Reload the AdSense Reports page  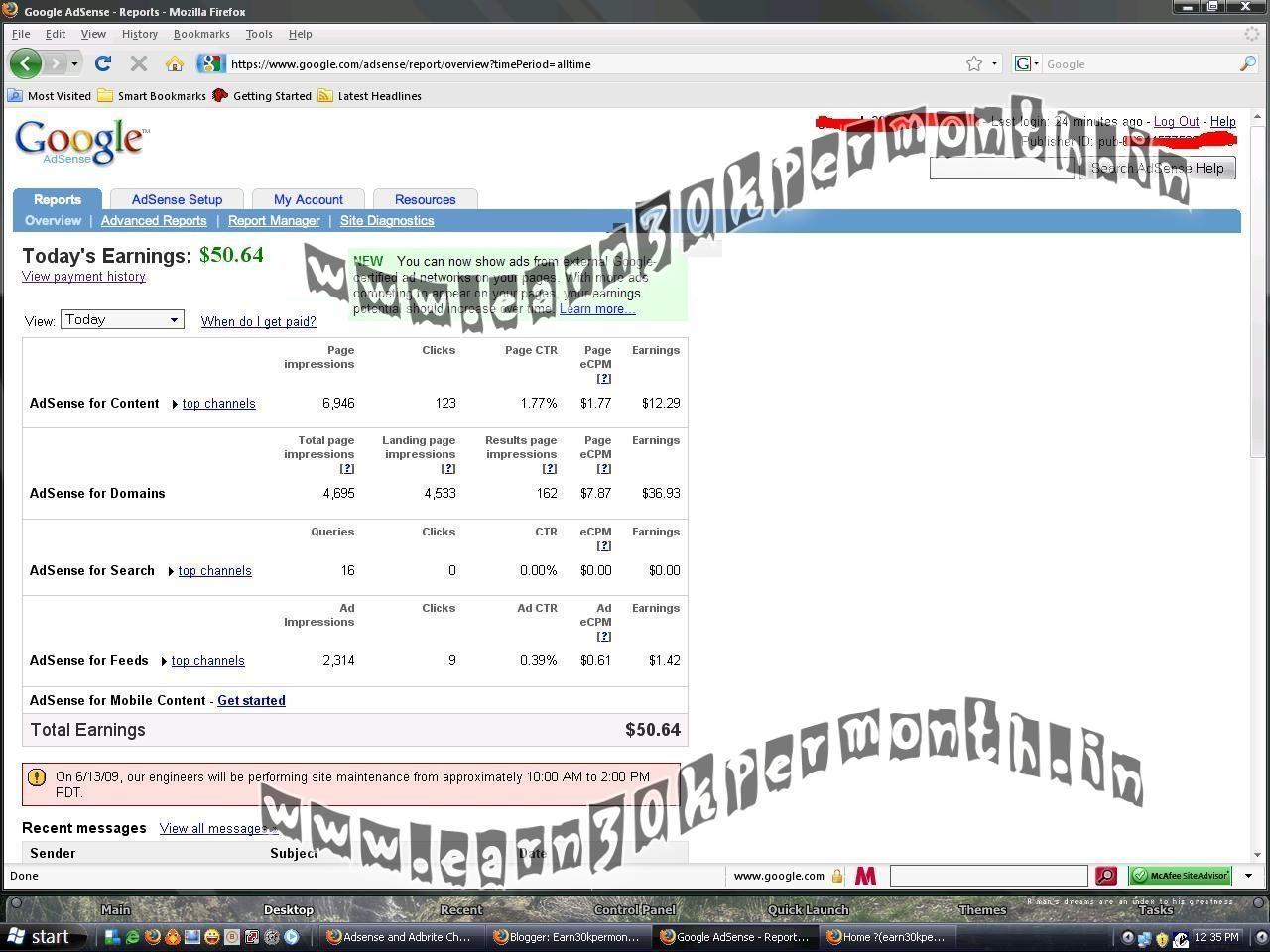102,63
